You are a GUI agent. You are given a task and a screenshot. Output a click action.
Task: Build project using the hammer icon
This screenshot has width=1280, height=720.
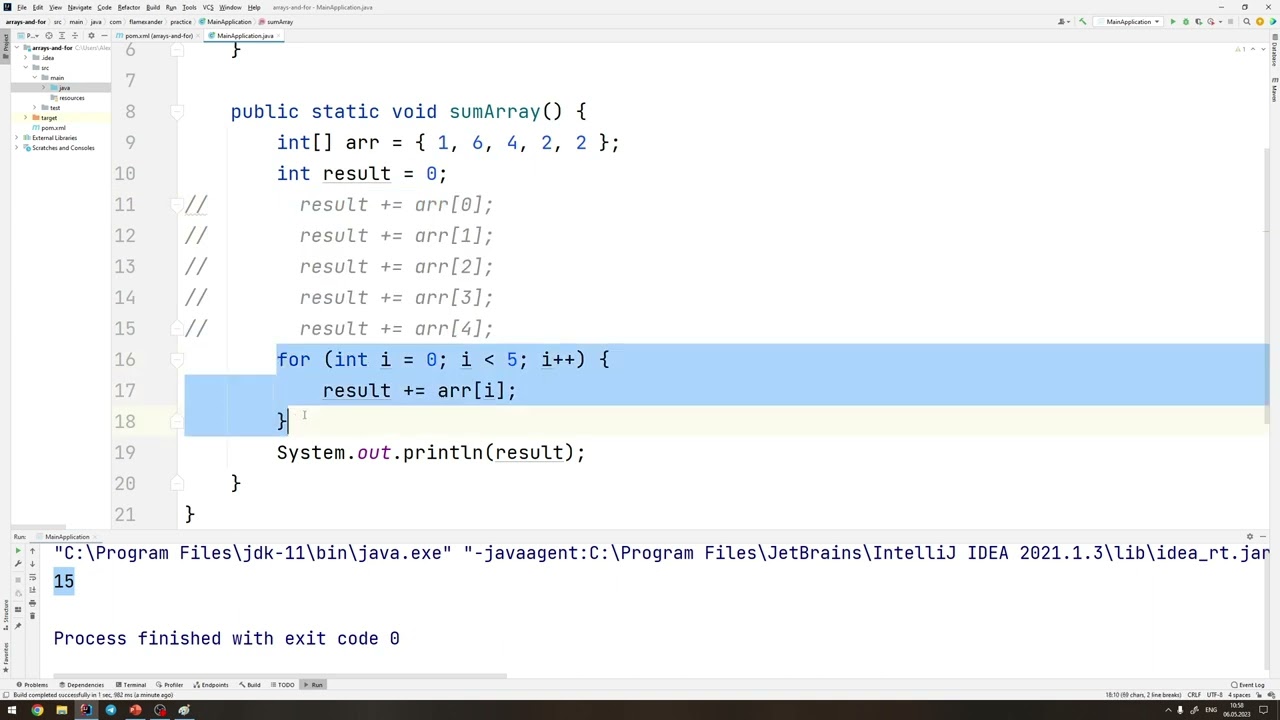(x=1083, y=22)
